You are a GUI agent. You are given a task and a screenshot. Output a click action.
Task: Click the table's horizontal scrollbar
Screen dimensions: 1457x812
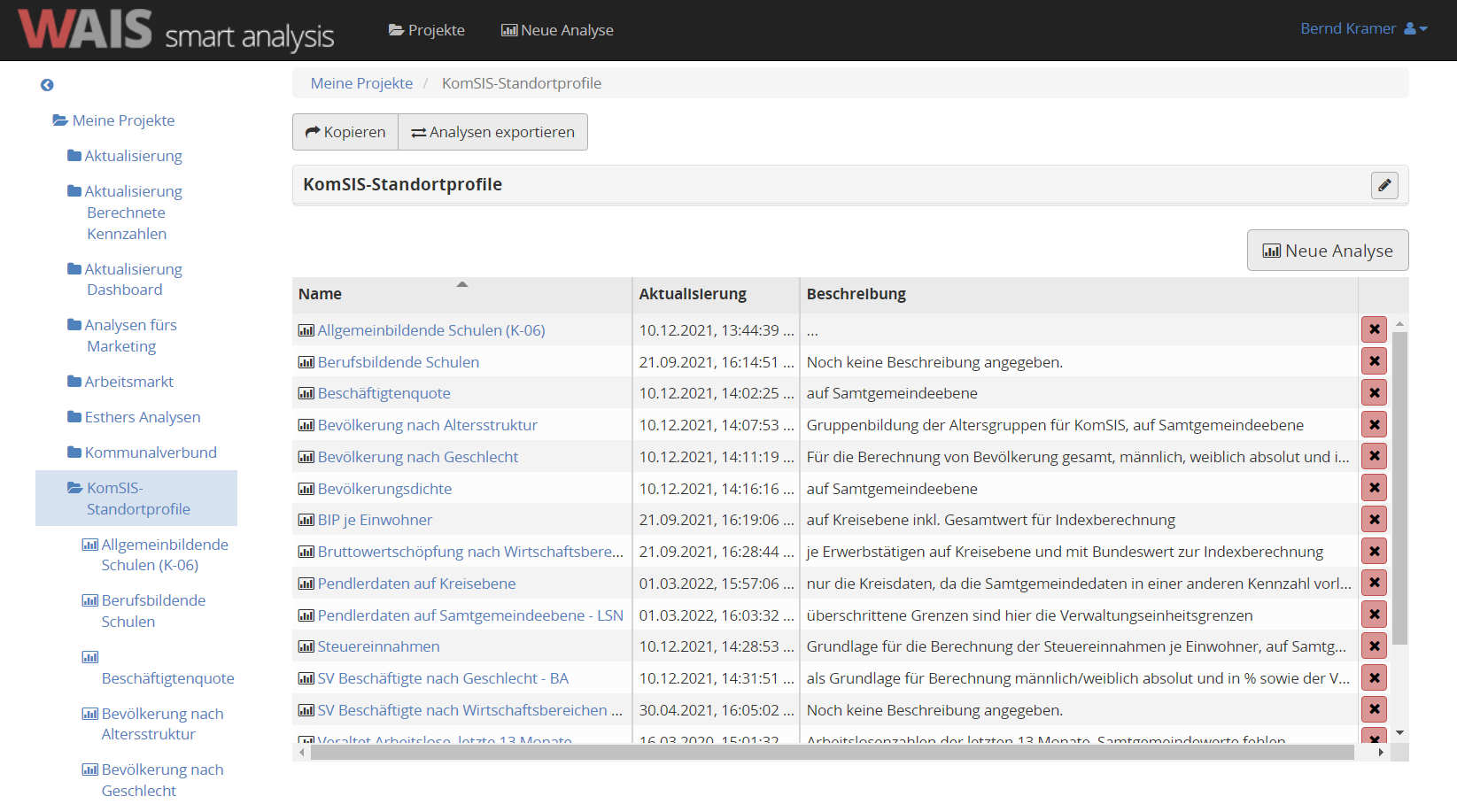tap(832, 753)
